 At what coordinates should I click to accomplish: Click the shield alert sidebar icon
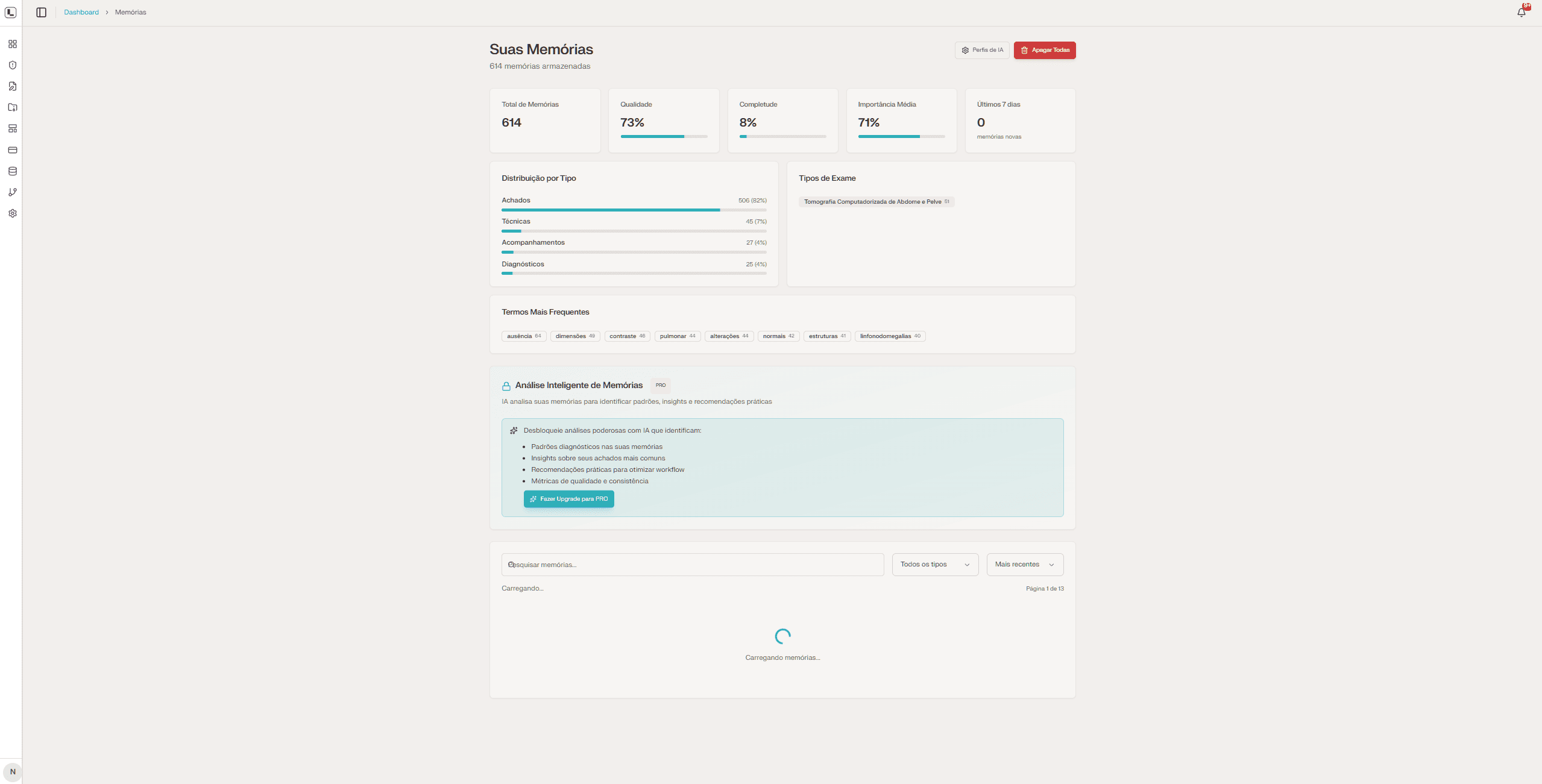(12, 65)
